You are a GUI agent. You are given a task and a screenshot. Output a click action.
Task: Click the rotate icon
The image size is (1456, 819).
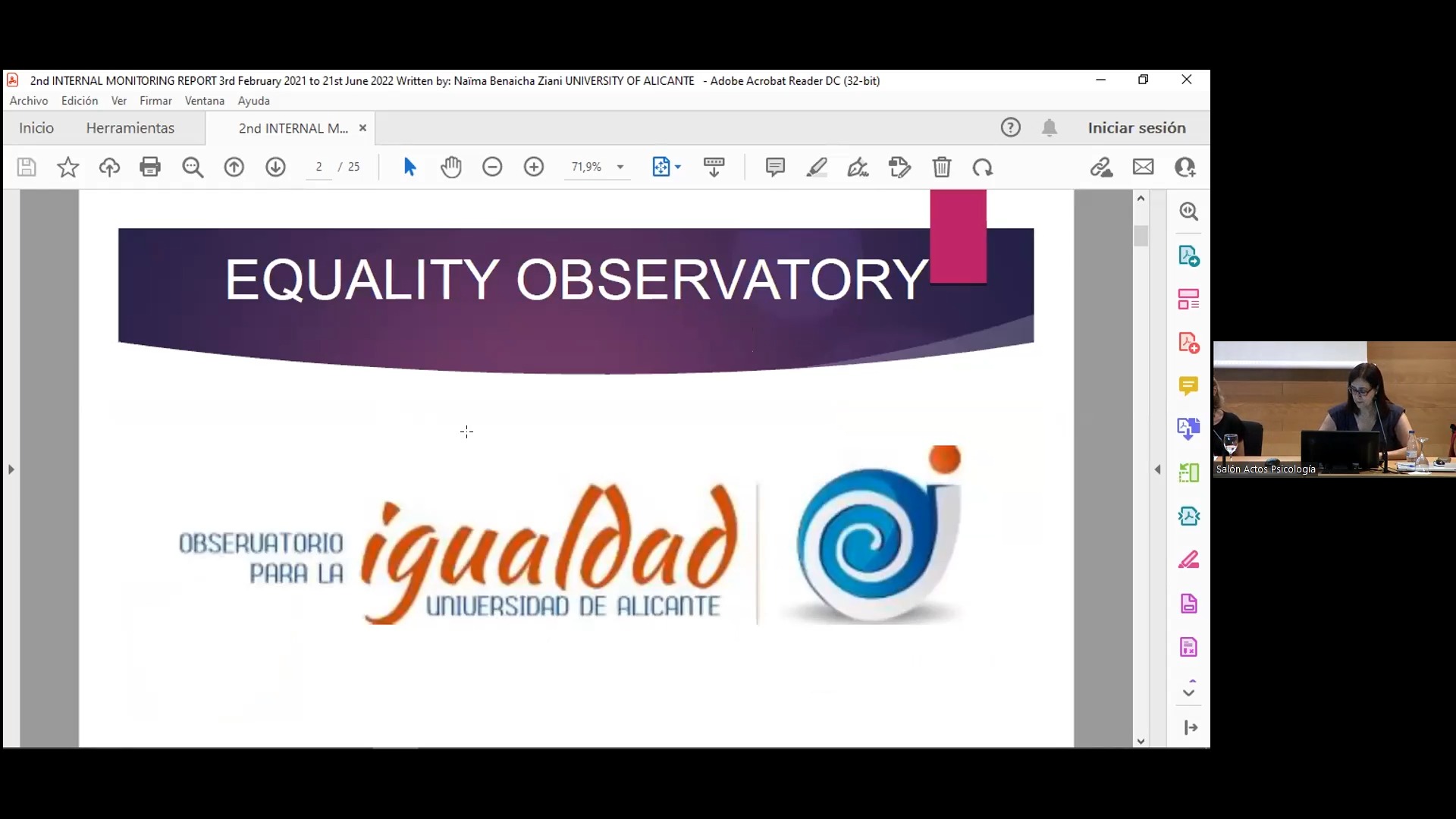[983, 167]
